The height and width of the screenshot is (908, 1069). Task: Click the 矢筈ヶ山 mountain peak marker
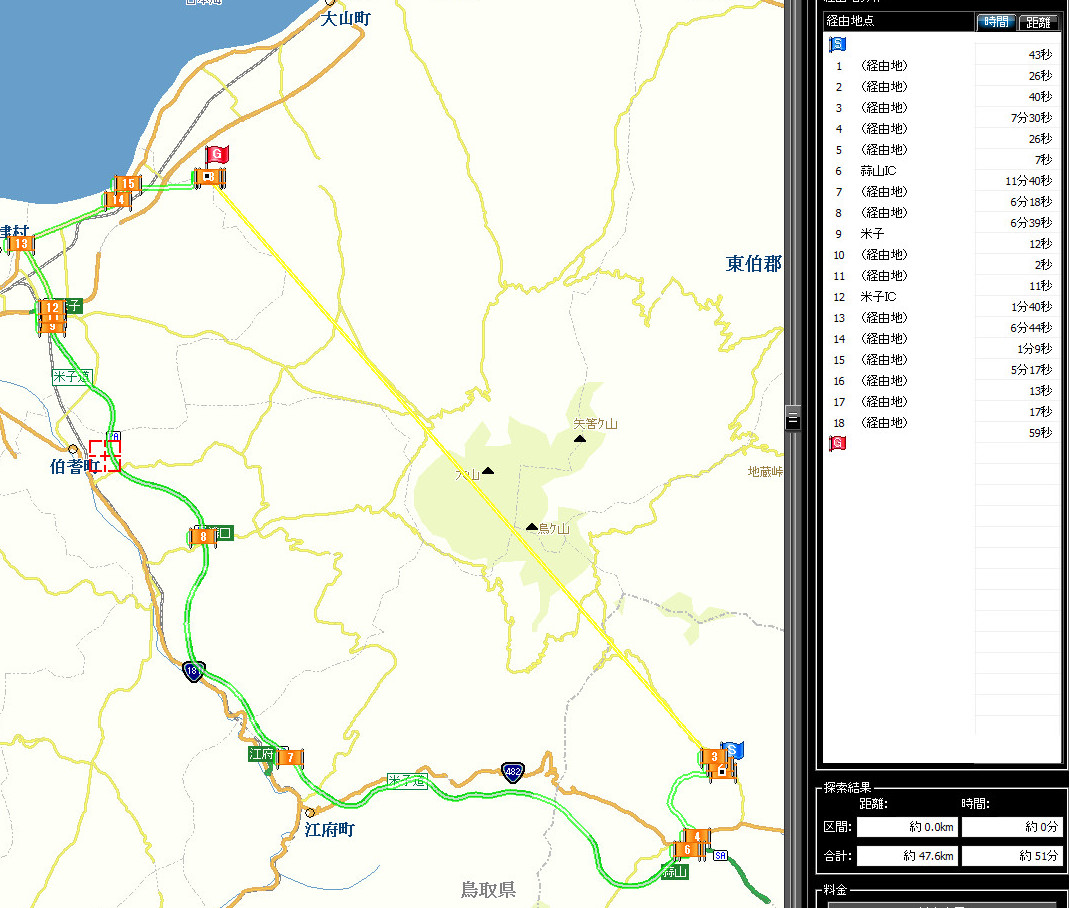tap(579, 438)
